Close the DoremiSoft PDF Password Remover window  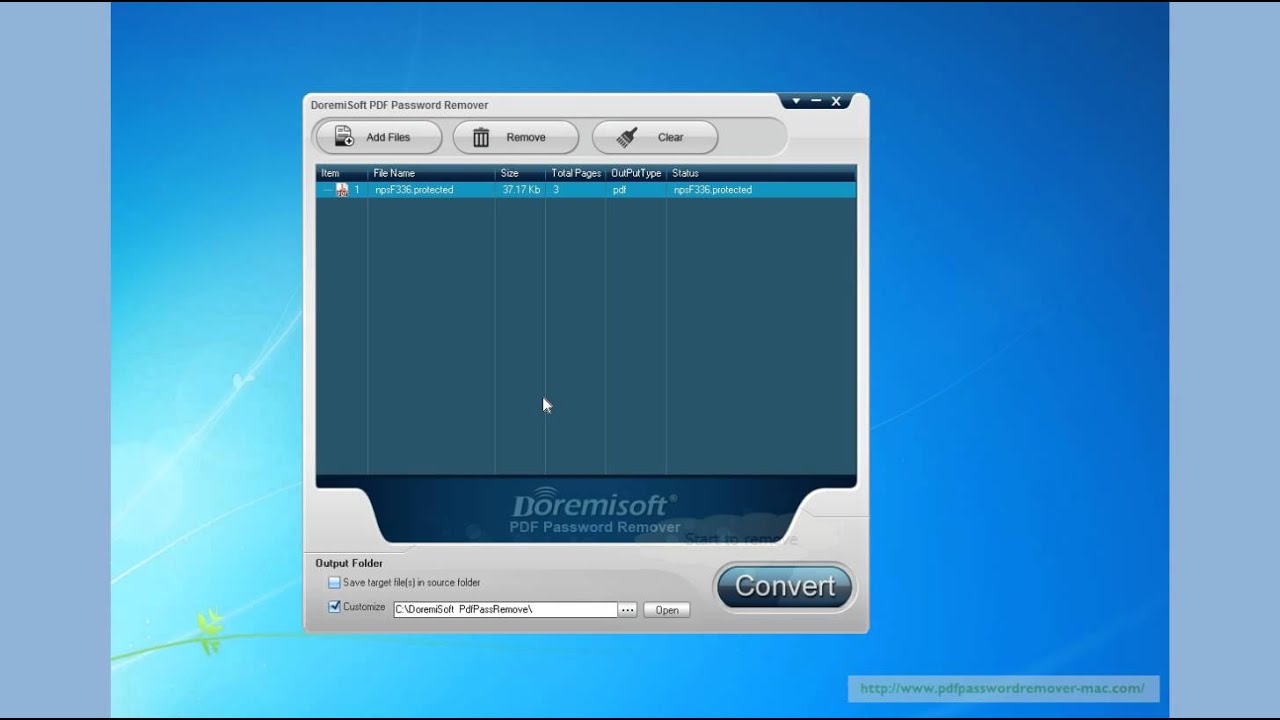tap(836, 101)
